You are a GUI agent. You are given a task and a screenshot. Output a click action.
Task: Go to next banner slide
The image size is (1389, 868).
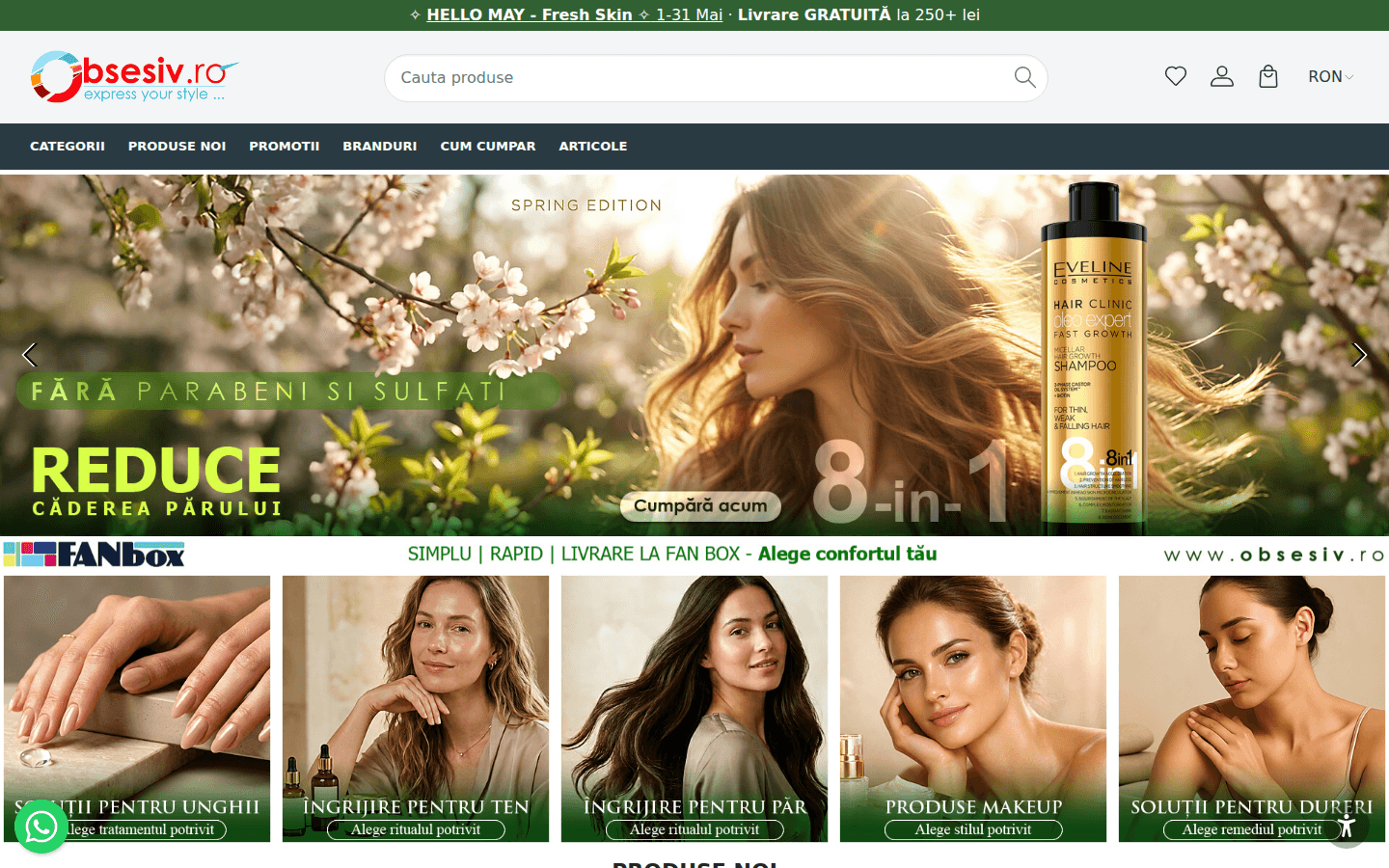click(1359, 355)
